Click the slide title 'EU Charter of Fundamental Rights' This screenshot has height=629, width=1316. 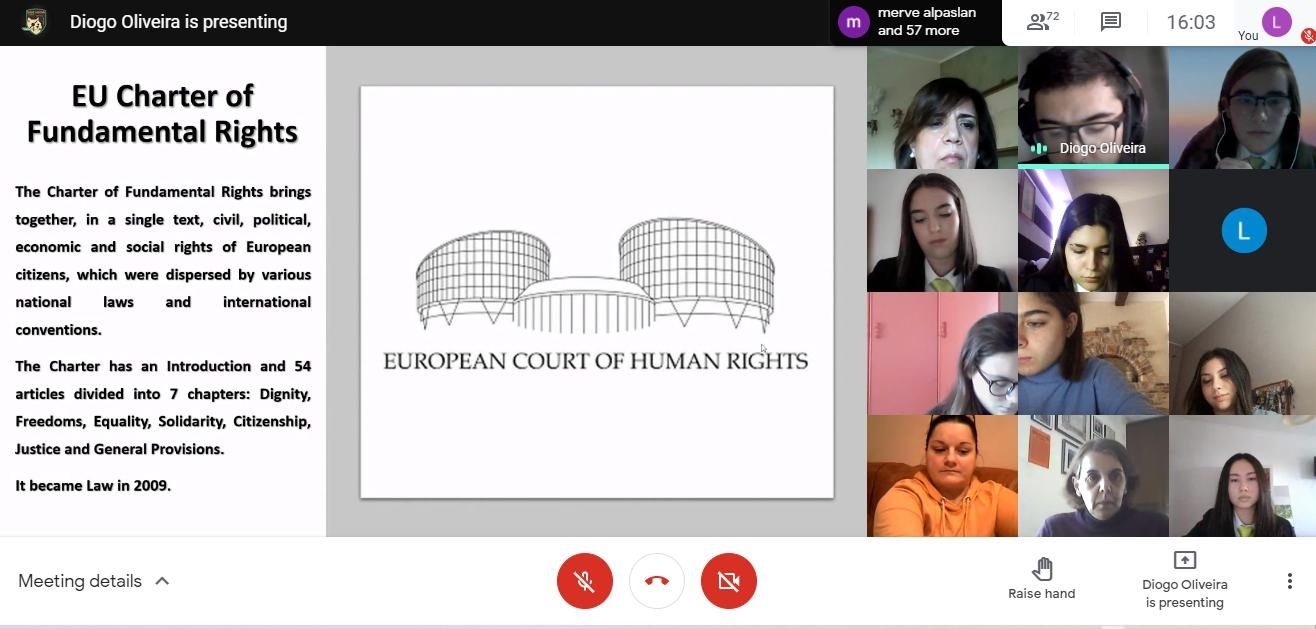(163, 113)
